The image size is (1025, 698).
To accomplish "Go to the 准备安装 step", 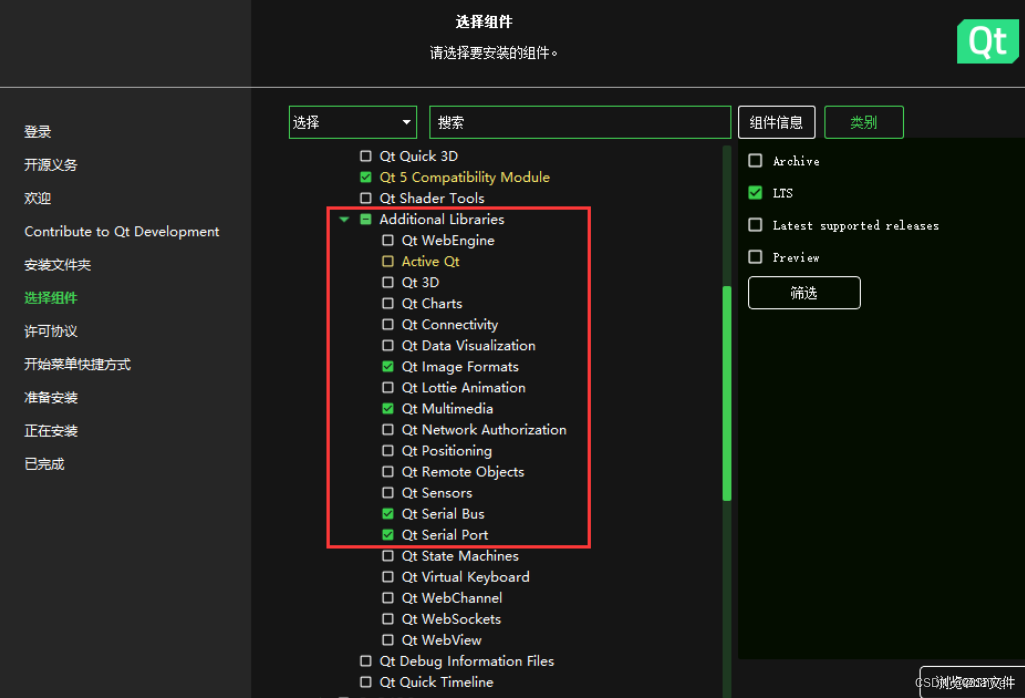I will coord(50,397).
